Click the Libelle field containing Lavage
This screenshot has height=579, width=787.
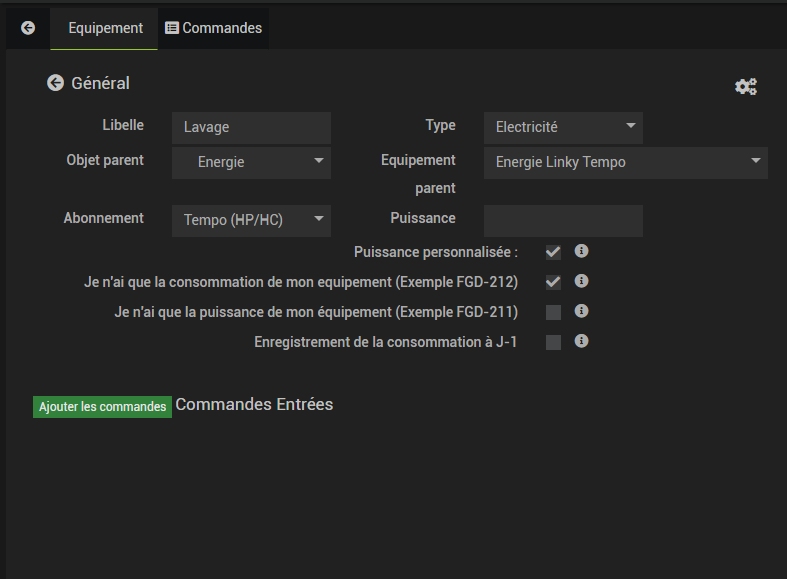(251, 127)
